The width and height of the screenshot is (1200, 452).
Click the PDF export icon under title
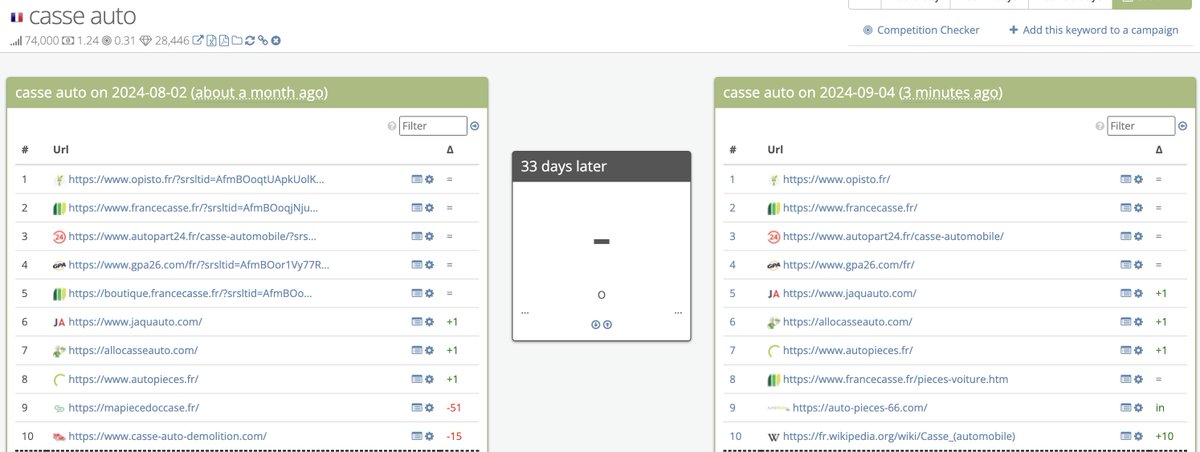pyautogui.click(x=224, y=40)
